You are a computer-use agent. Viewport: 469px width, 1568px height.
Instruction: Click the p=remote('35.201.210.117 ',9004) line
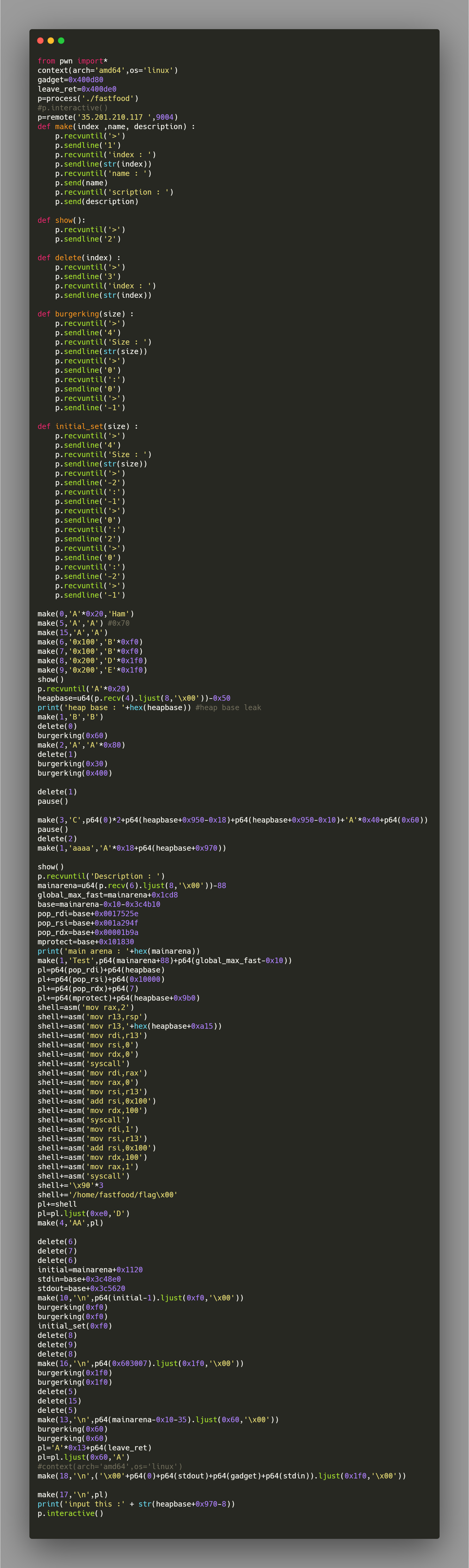coord(108,117)
